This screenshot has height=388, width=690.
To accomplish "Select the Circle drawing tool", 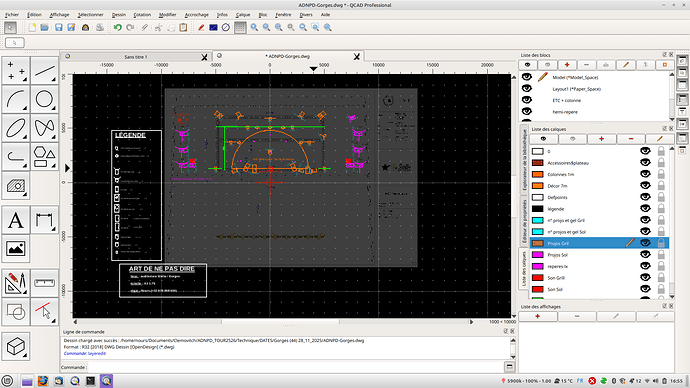I will [44, 99].
